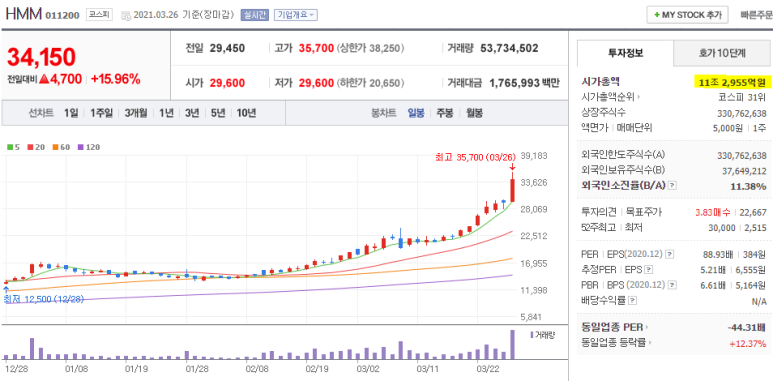Click the stock code 011200
Image resolution: width=773 pixels, height=381 pixels.
coord(62,15)
